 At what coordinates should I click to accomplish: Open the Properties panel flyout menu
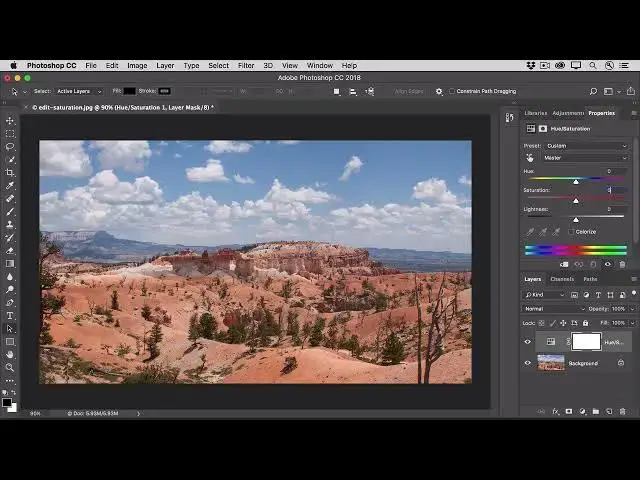click(x=634, y=113)
